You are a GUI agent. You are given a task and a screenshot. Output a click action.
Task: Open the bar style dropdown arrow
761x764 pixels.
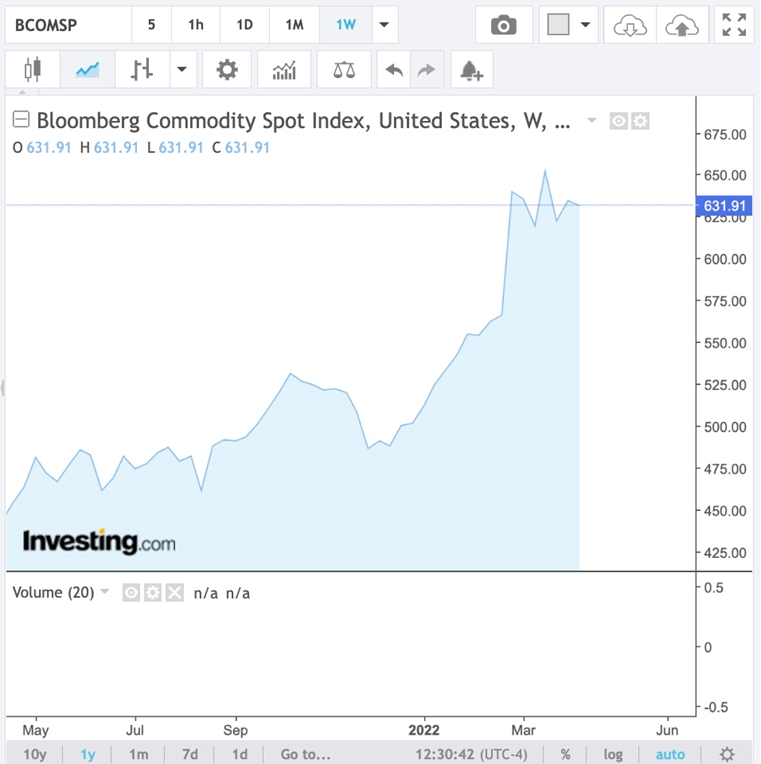tap(181, 70)
